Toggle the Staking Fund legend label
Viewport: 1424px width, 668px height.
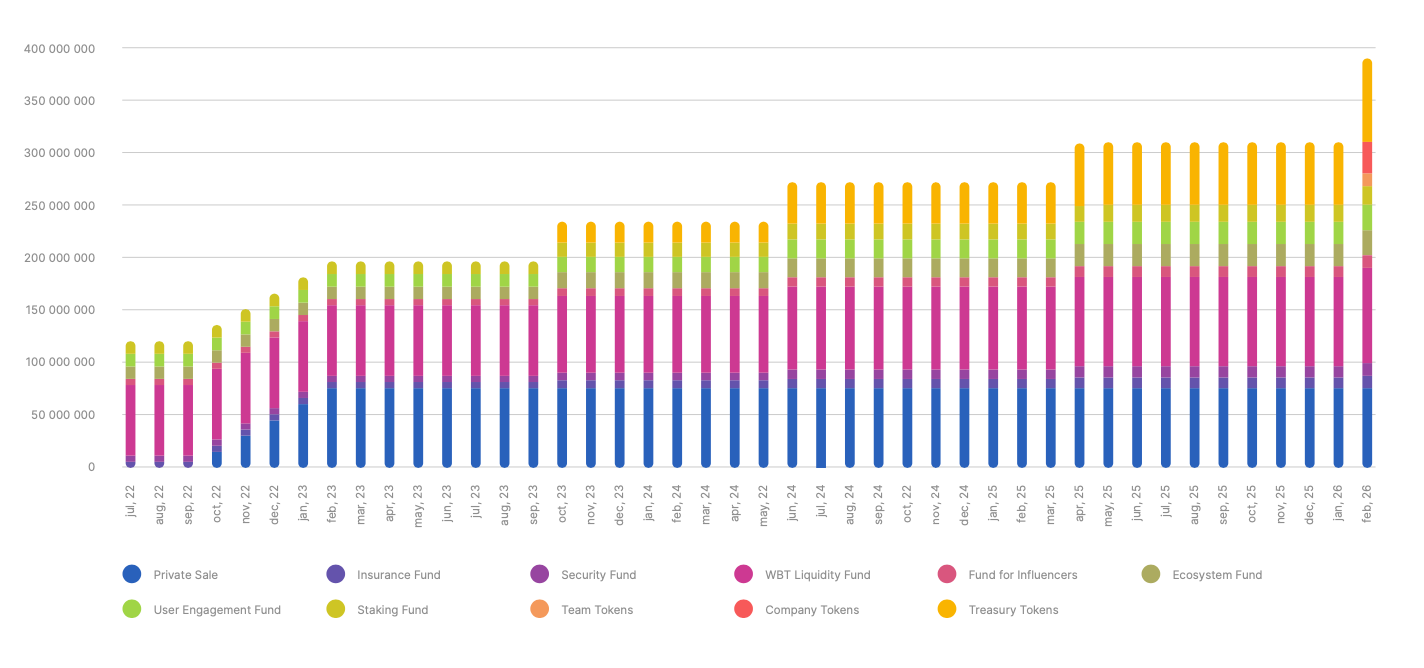tap(393, 610)
